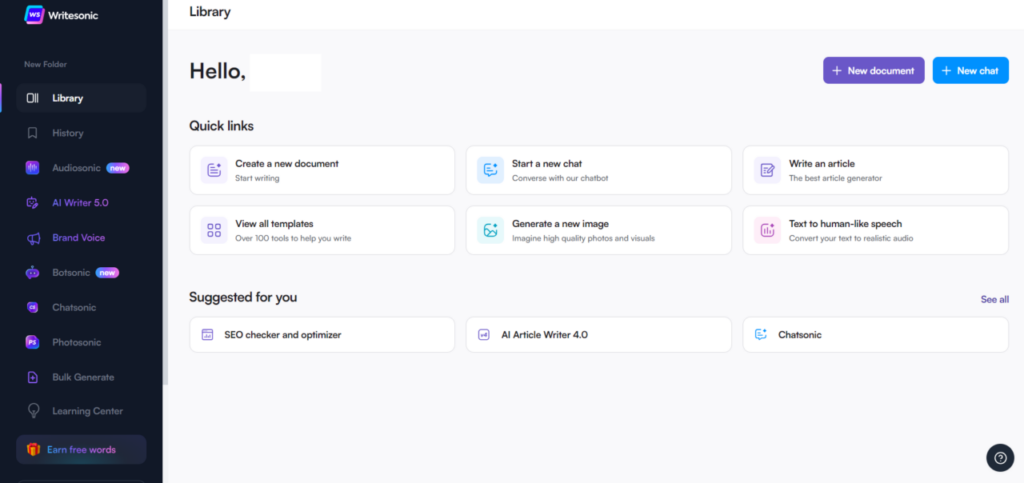Screen dimensions: 1024x483
Task: Follow the See all link
Action: [995, 300]
